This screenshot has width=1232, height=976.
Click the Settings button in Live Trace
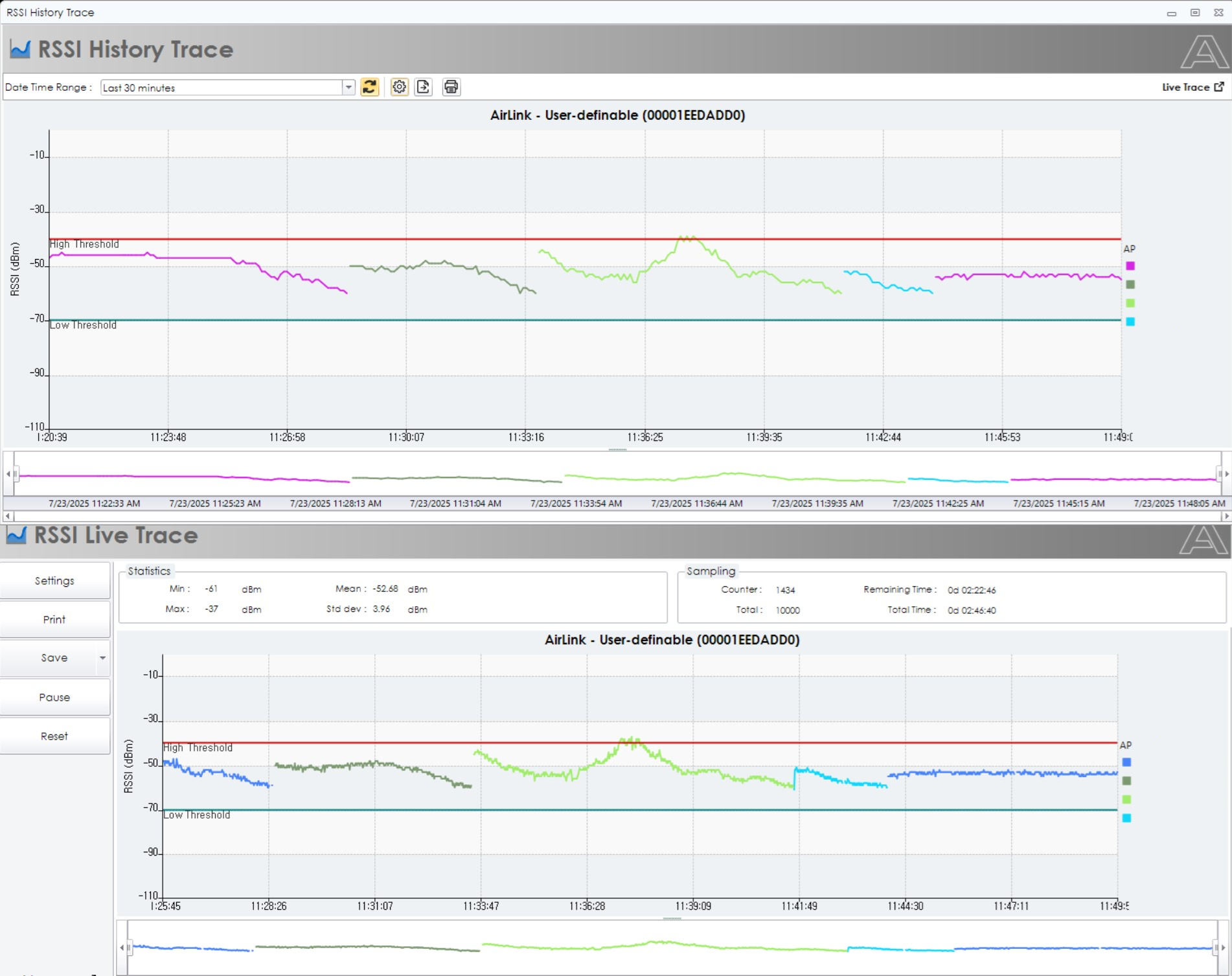pyautogui.click(x=54, y=580)
